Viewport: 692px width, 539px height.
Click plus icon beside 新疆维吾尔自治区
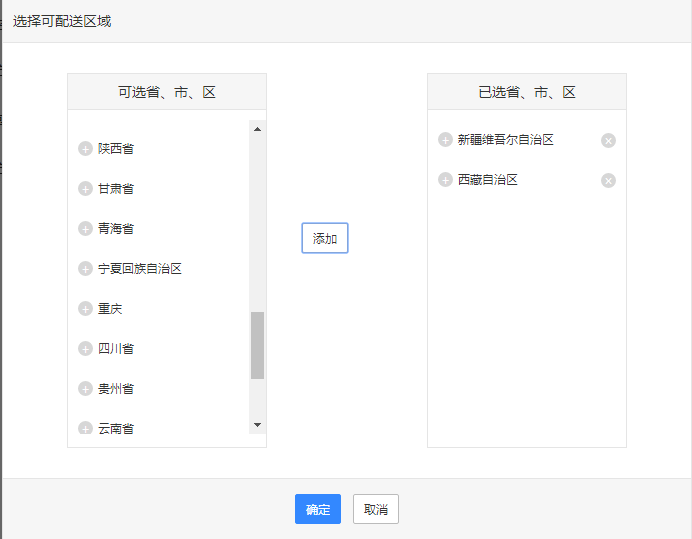click(445, 140)
